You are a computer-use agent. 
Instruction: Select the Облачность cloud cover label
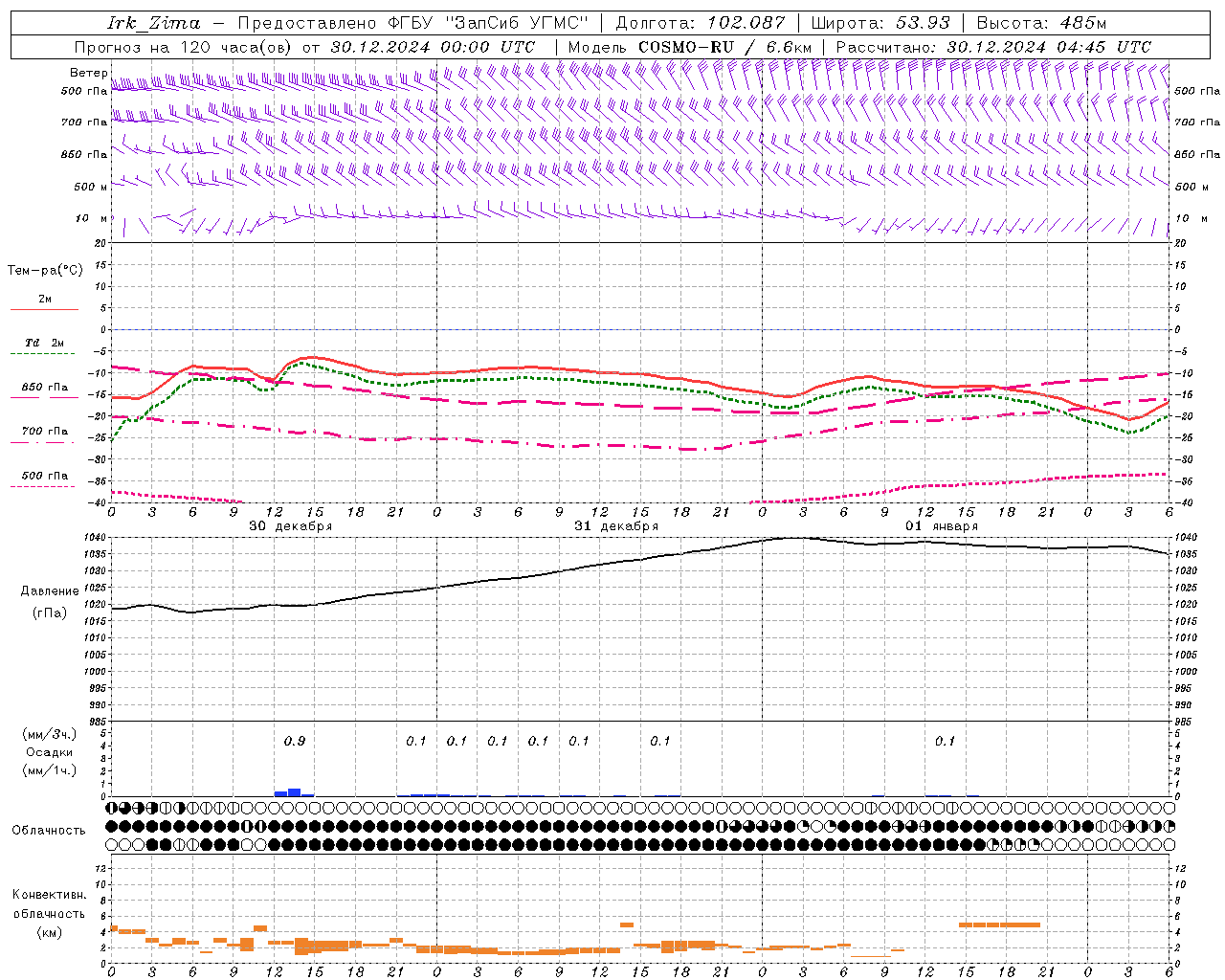(49, 831)
